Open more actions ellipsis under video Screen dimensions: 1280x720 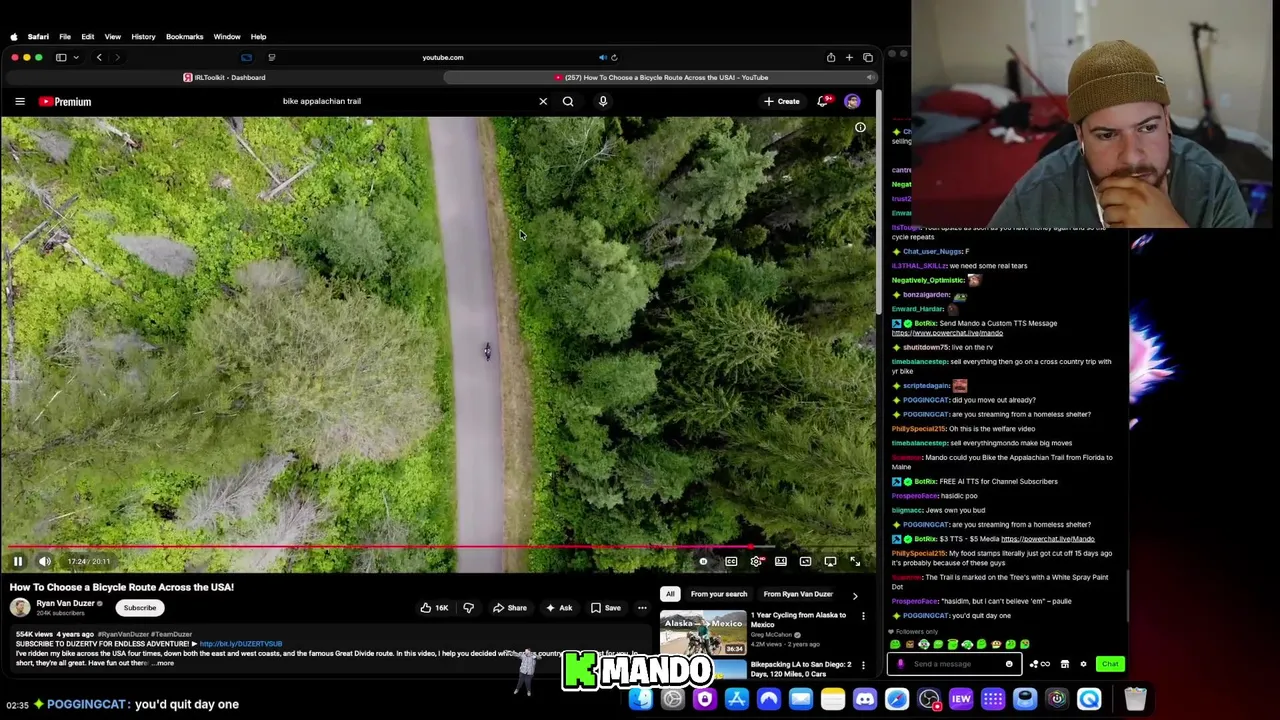tap(642, 608)
